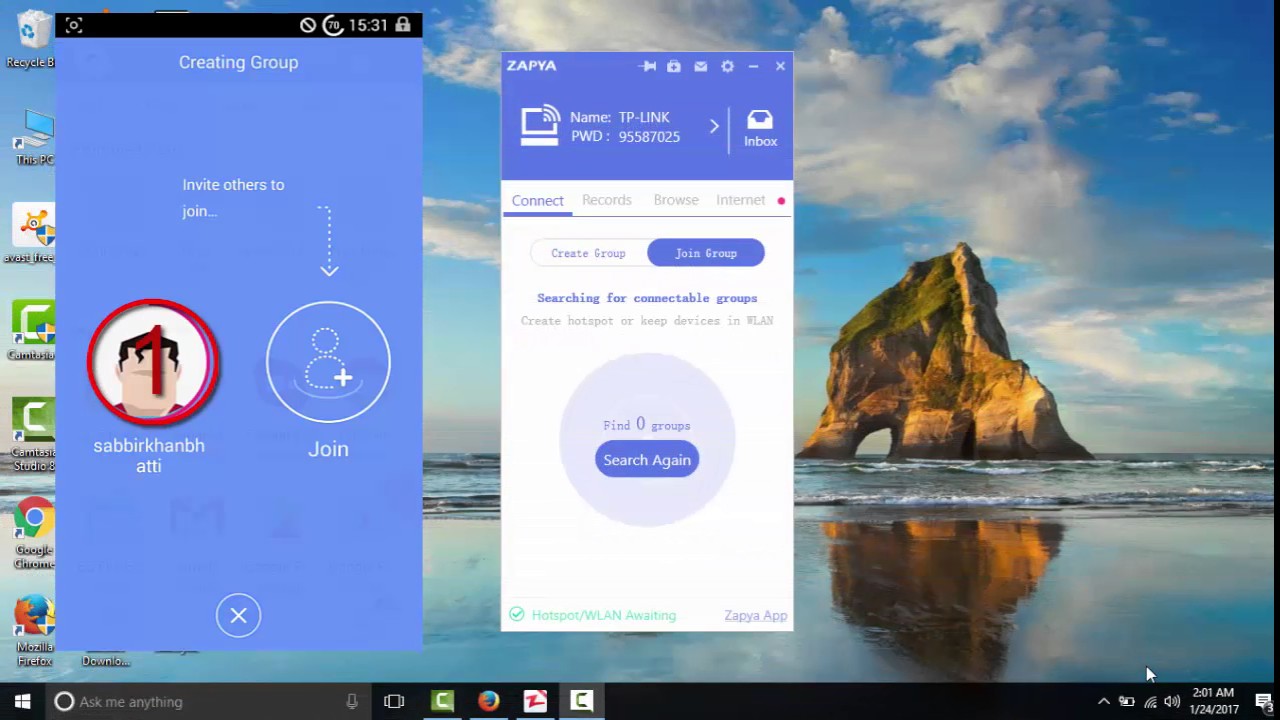The width and height of the screenshot is (1280, 720).
Task: Open the Recycle Bin desktop icon
Action: (34, 40)
